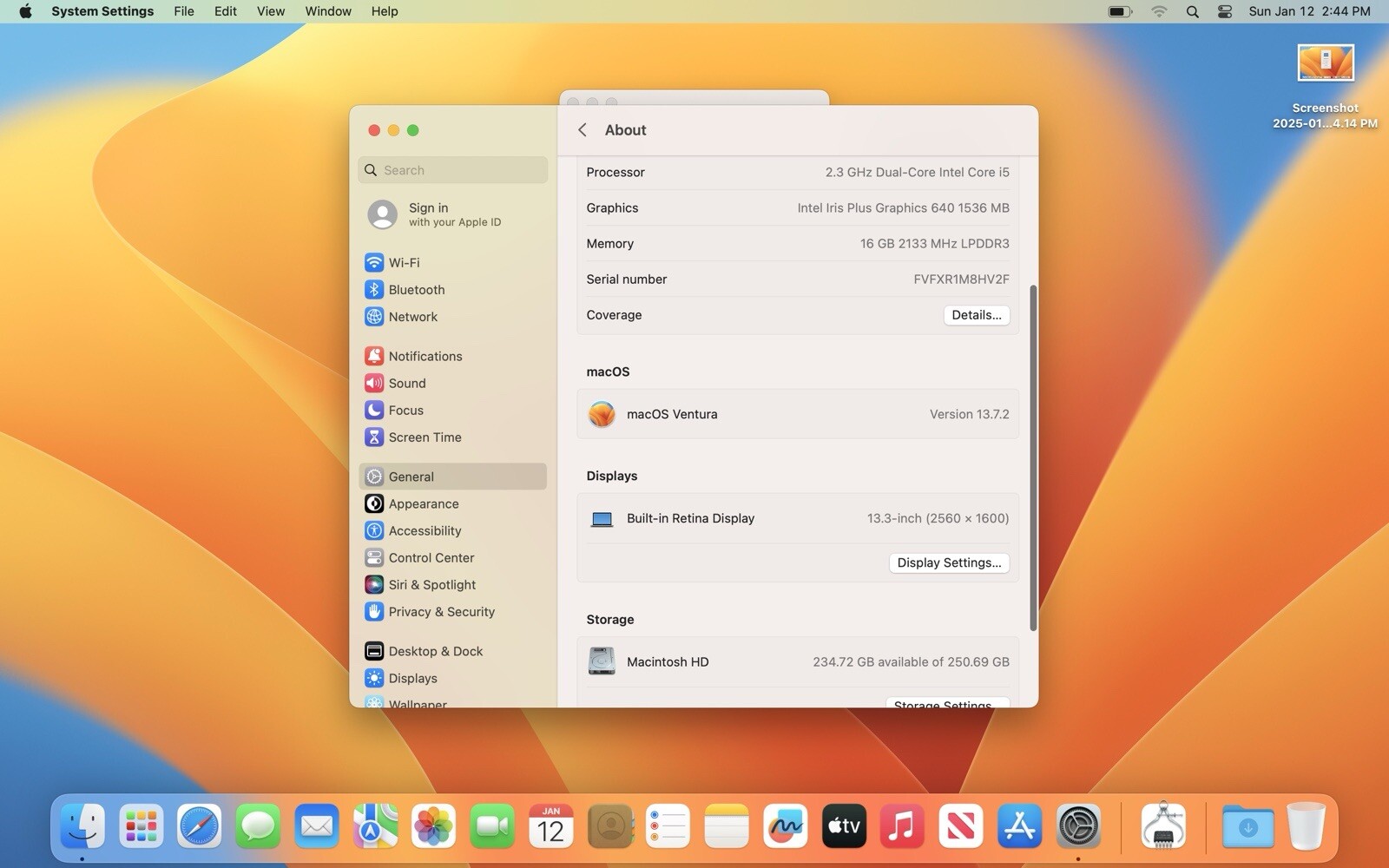
Task: Open the Wi-Fi status menu in the menu bar
Action: (x=1159, y=11)
